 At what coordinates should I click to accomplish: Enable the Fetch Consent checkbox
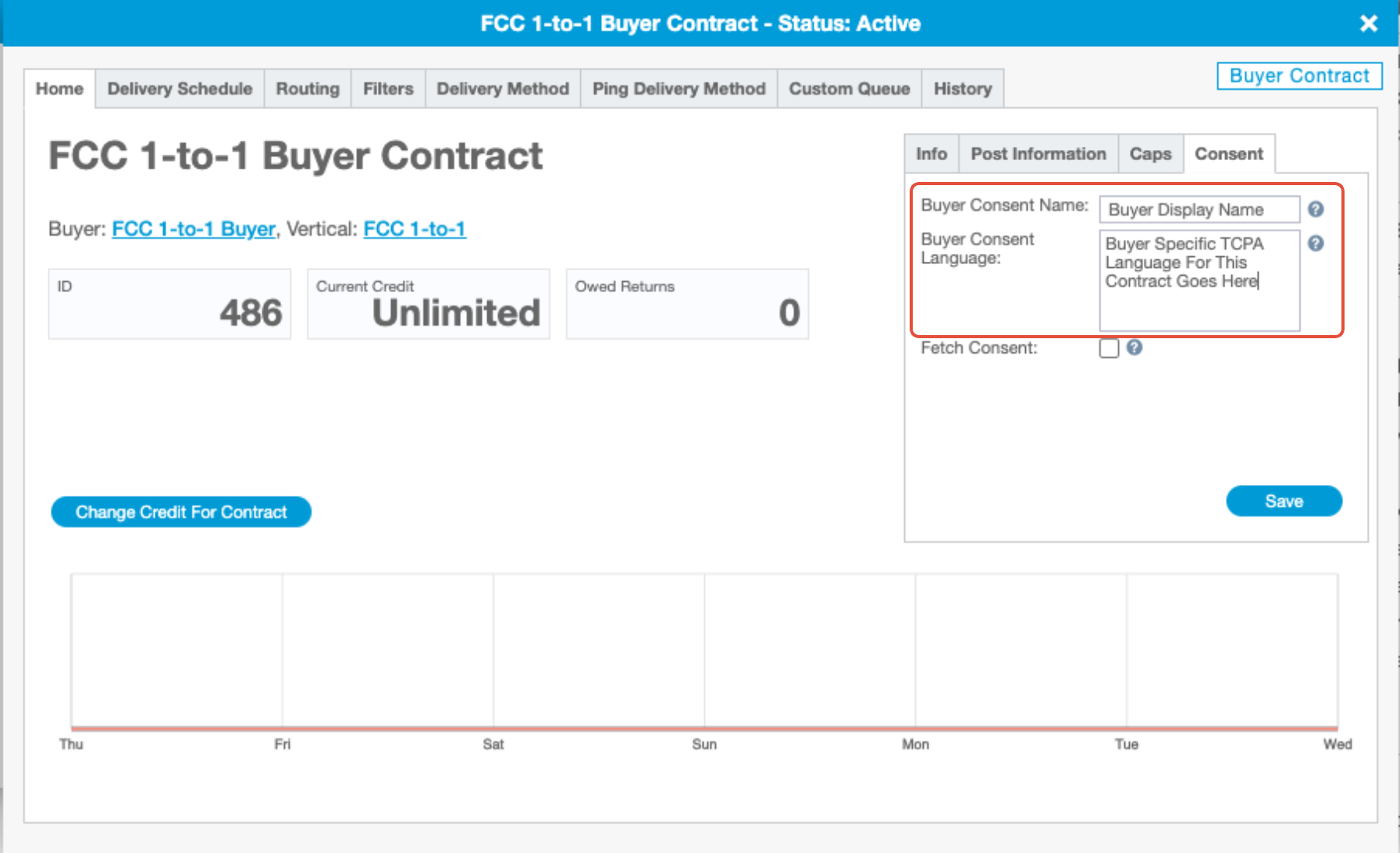pos(1109,348)
